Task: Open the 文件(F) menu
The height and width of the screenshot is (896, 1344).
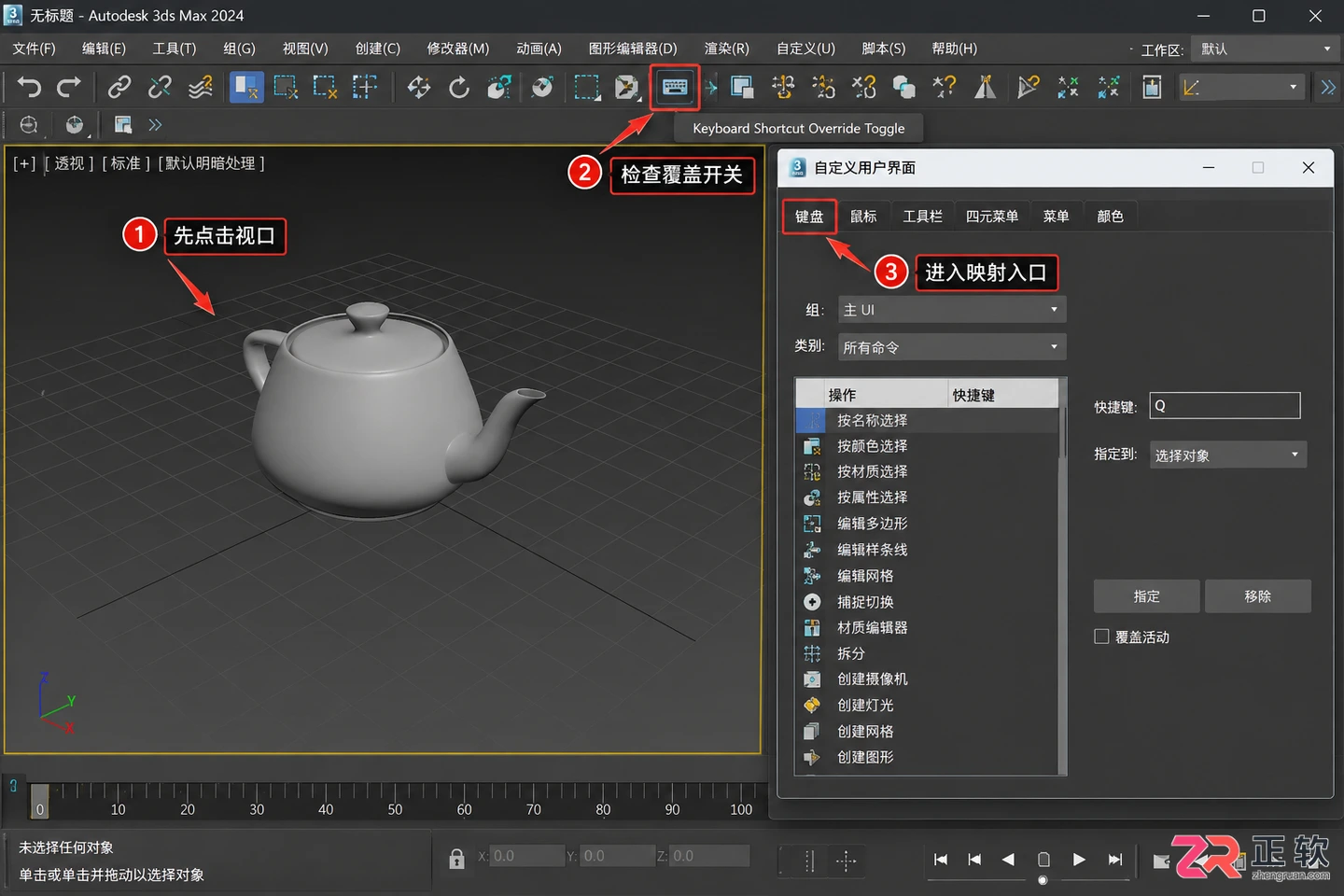Action: [35, 49]
